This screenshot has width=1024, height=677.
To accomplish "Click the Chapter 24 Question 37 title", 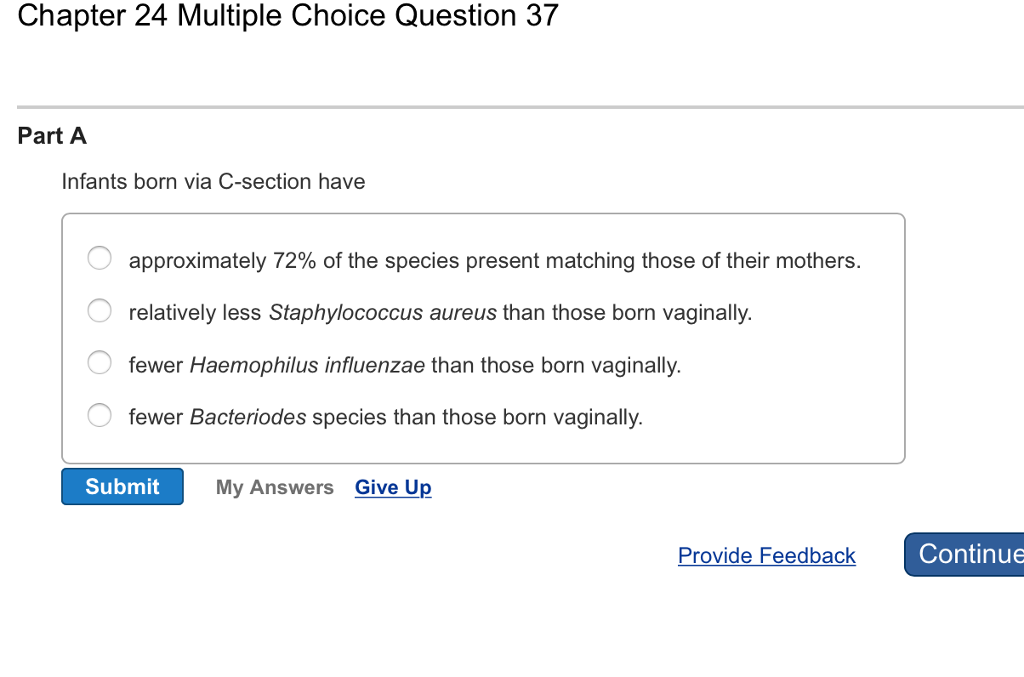I will click(x=285, y=16).
